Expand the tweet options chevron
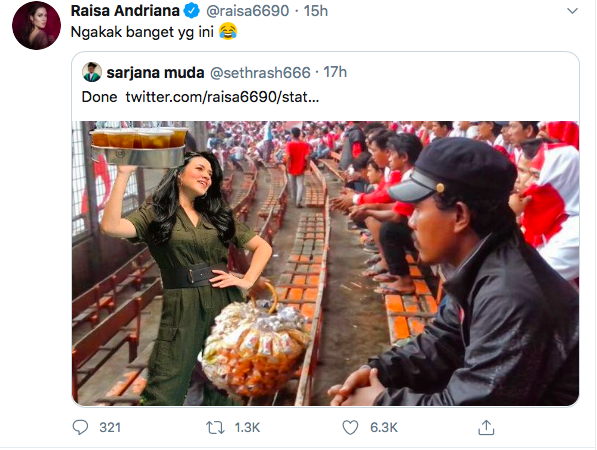 click(x=572, y=11)
